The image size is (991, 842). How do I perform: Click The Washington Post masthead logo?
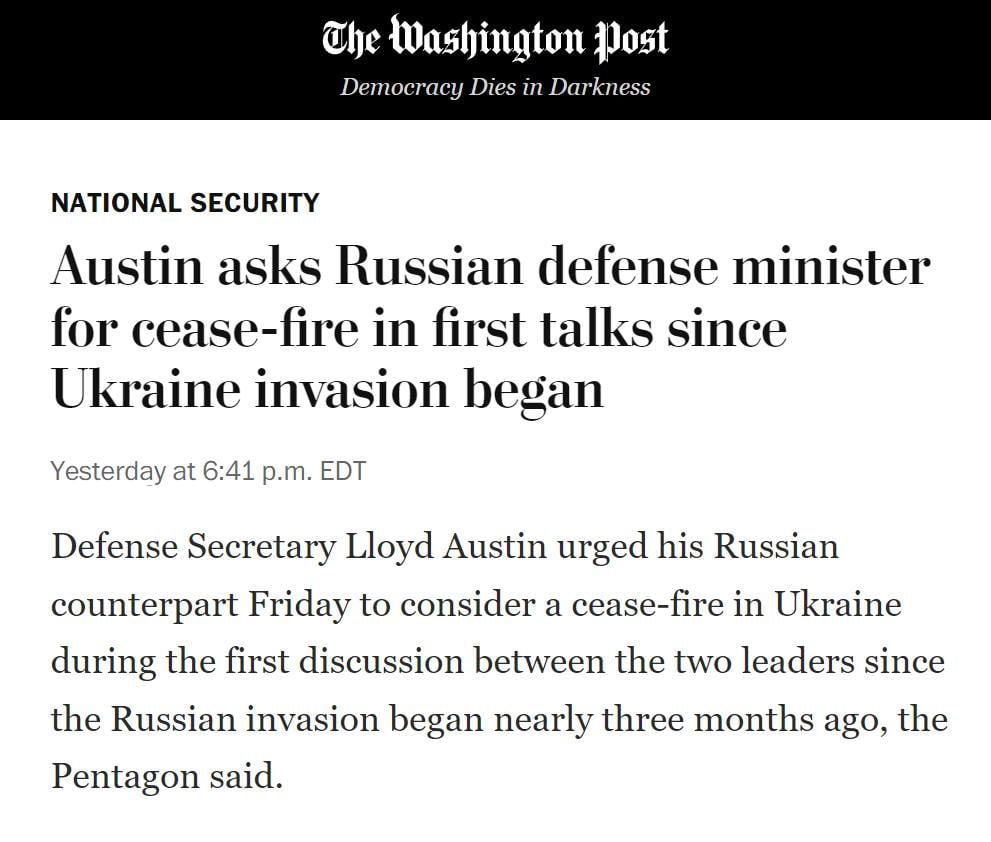[495, 38]
